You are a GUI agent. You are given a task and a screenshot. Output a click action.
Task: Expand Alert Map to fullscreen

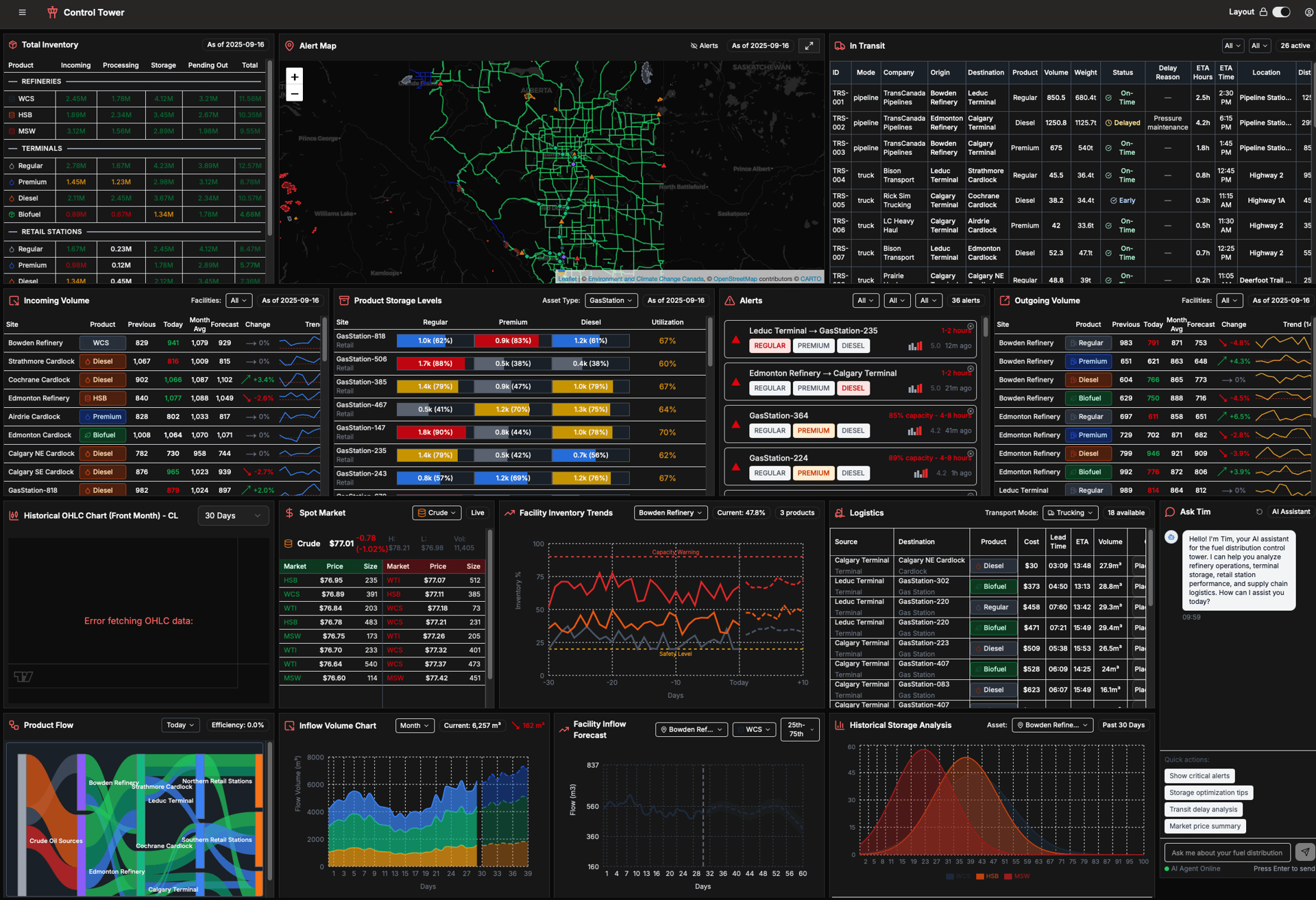pos(809,46)
